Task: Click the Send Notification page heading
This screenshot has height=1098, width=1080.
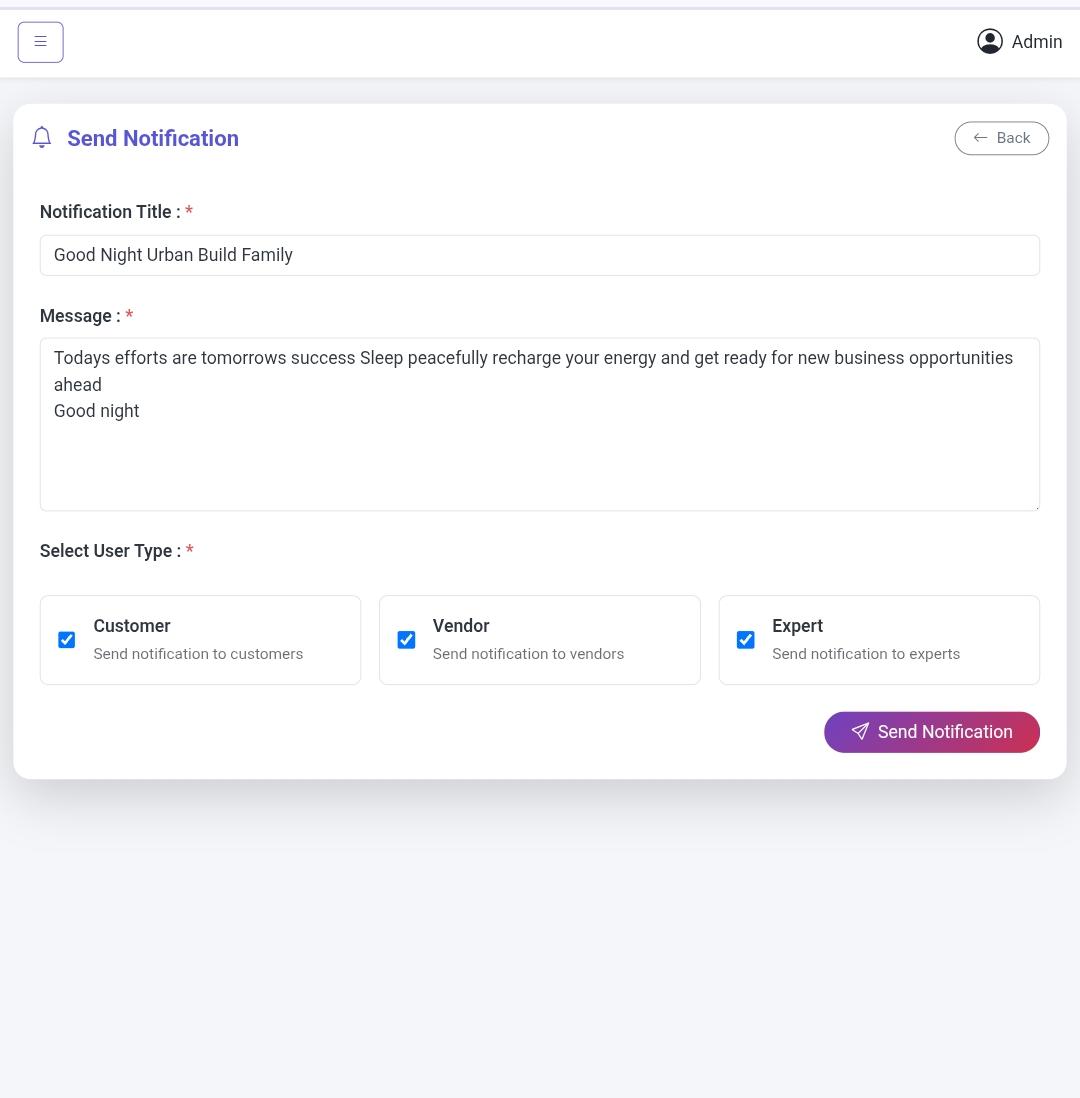Action: 153,138
